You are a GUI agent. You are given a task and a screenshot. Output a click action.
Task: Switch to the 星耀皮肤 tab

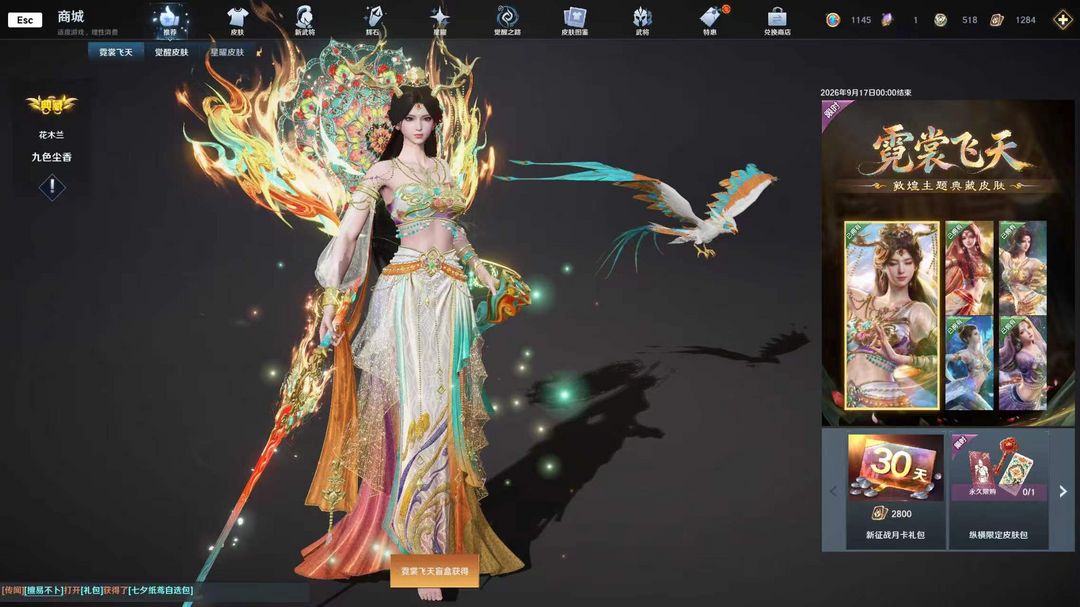click(227, 52)
